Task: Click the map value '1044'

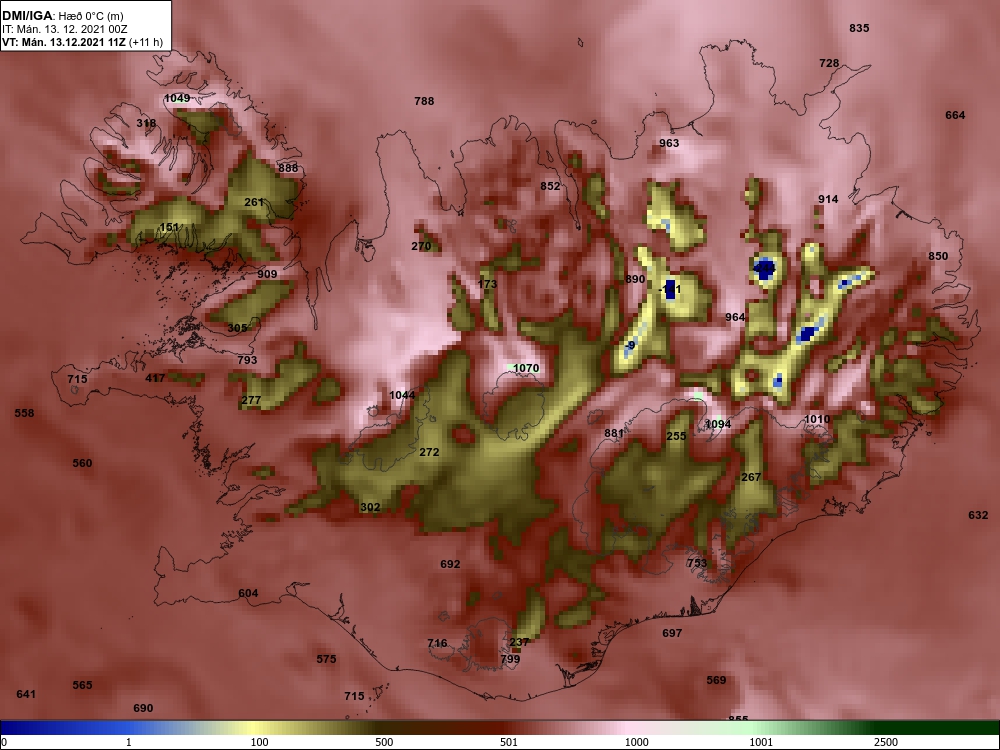Action: 402,395
